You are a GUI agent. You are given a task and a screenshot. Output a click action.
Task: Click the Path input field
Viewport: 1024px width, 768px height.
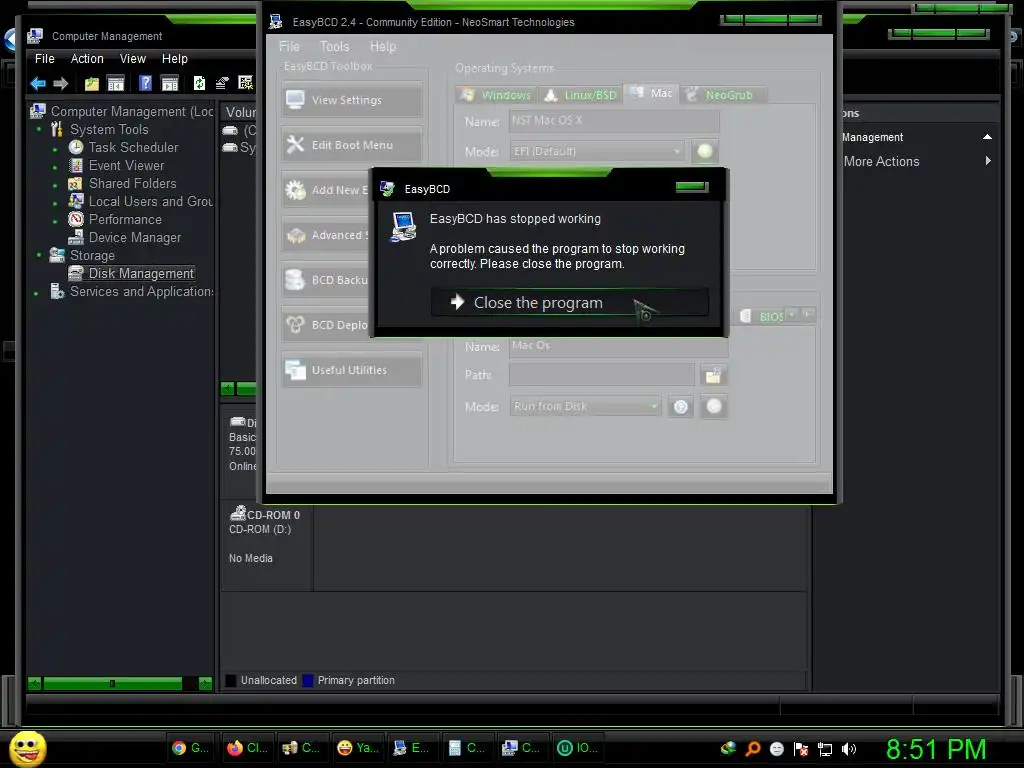[x=601, y=375]
